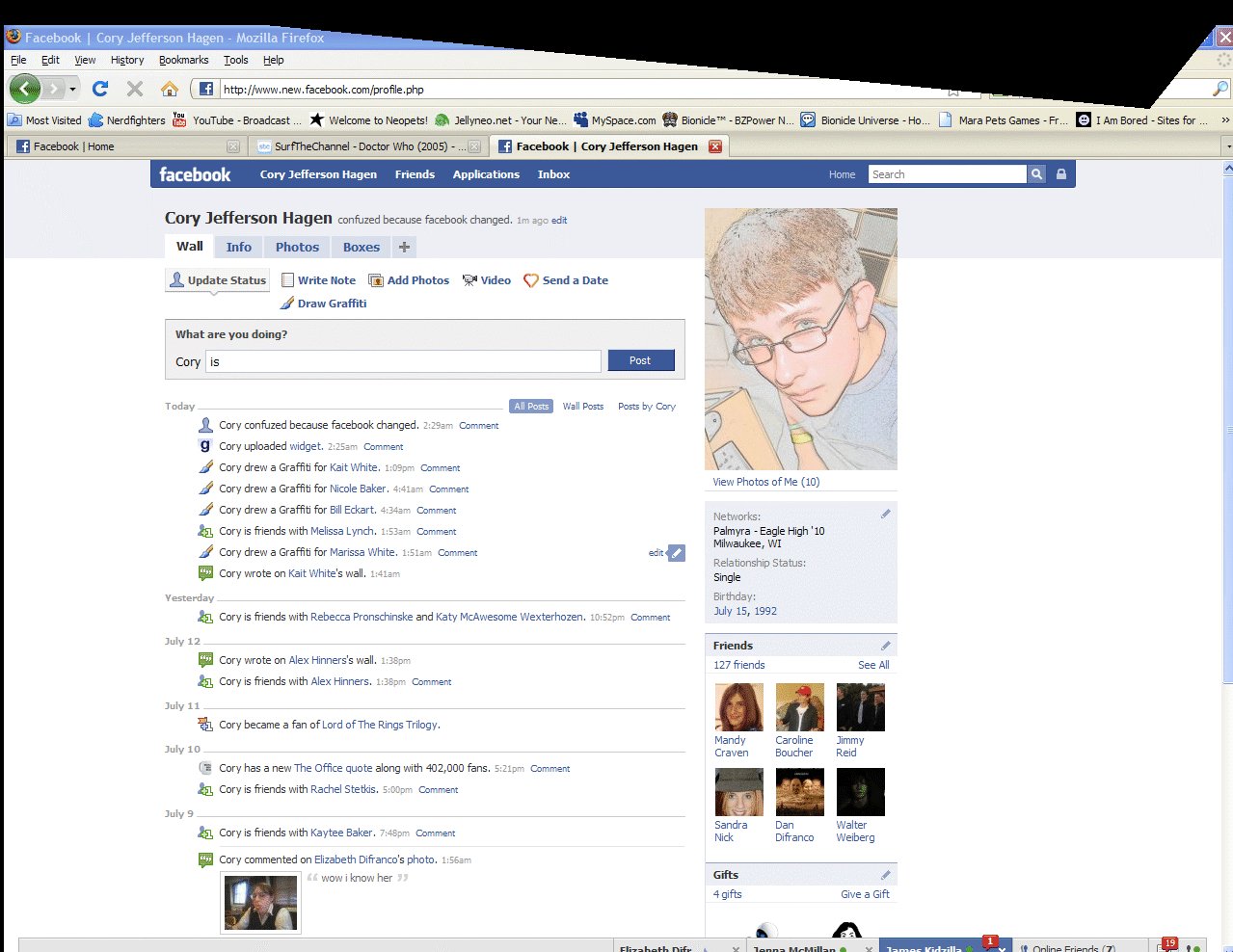Image resolution: width=1233 pixels, height=952 pixels.
Task: Select the Video upload icon
Action: click(x=469, y=279)
